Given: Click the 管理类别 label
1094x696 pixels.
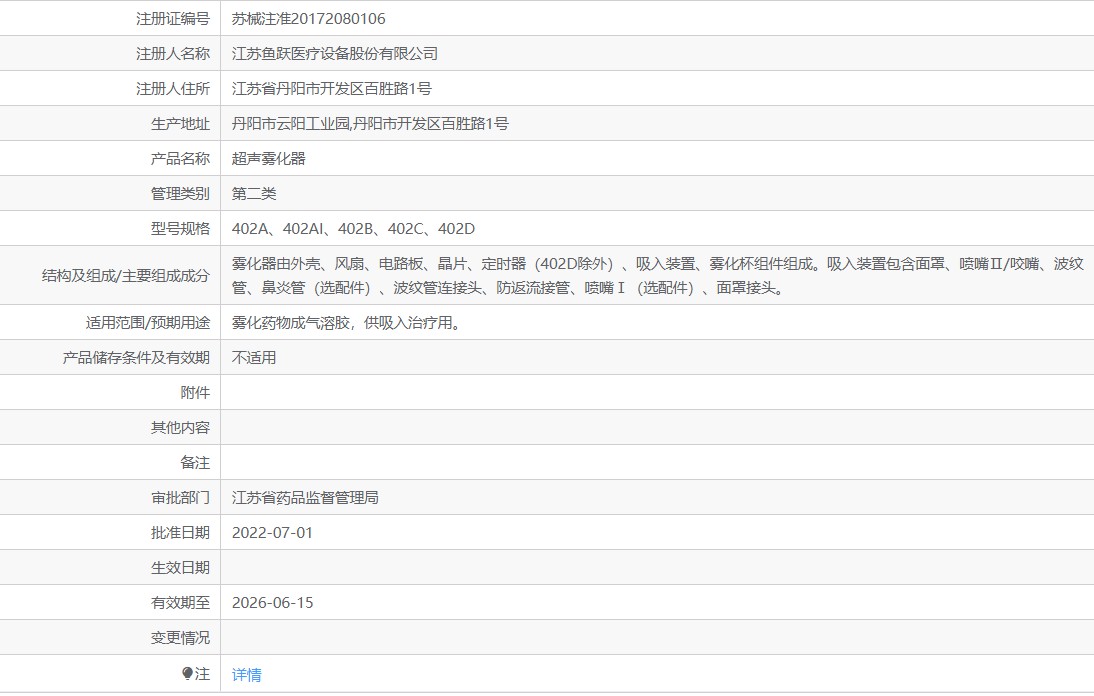Looking at the screenshot, I should point(180,193).
